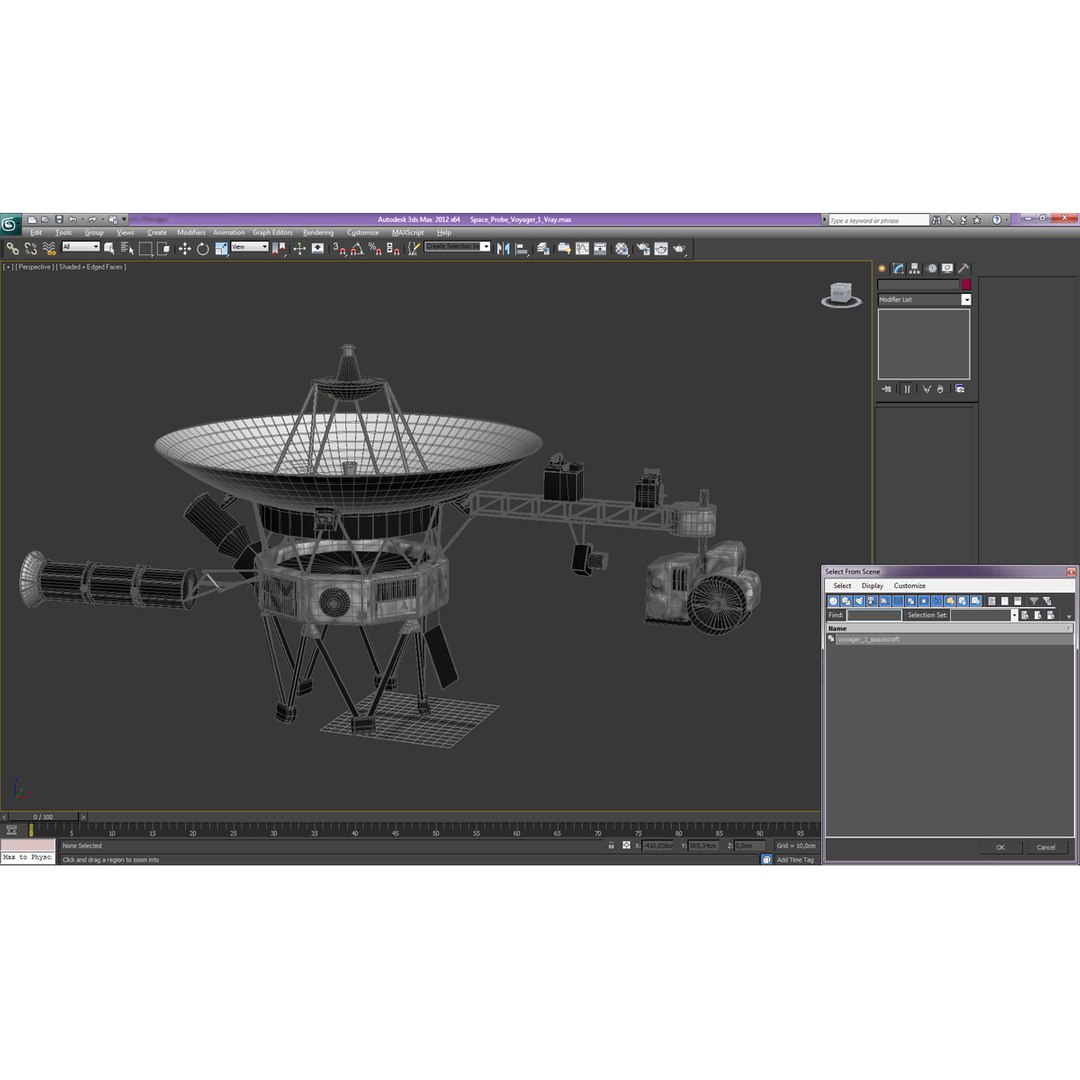Open the Curve Editor
Image resolution: width=1080 pixels, height=1080 pixels.
coord(583,249)
